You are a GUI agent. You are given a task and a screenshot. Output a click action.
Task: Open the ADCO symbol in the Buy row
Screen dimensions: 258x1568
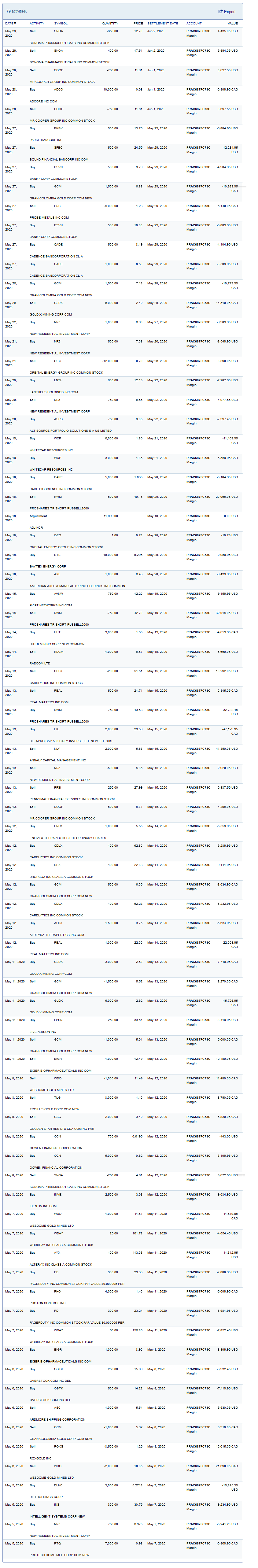[x=58, y=90]
